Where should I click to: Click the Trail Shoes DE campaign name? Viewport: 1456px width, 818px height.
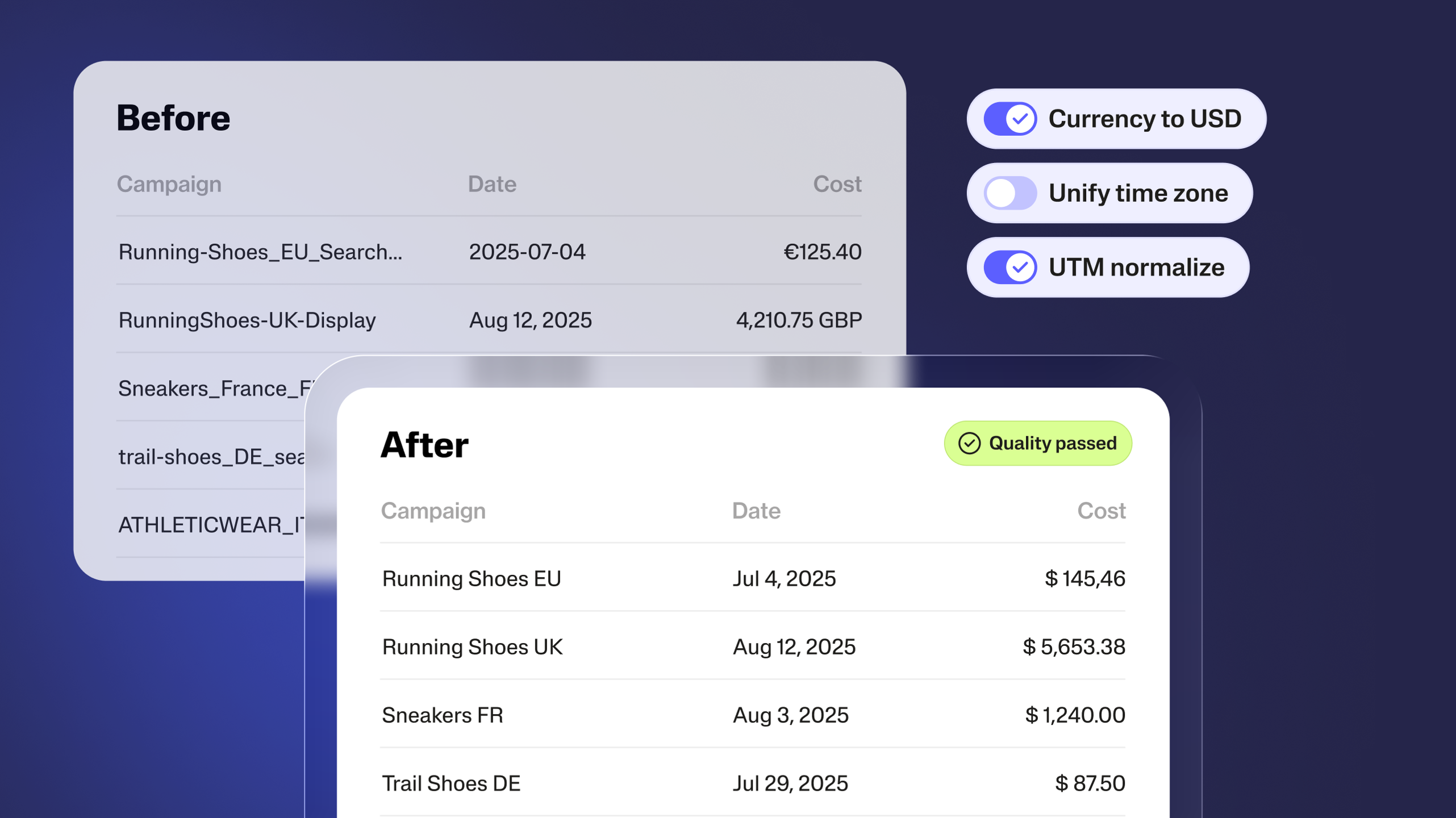pyautogui.click(x=451, y=783)
